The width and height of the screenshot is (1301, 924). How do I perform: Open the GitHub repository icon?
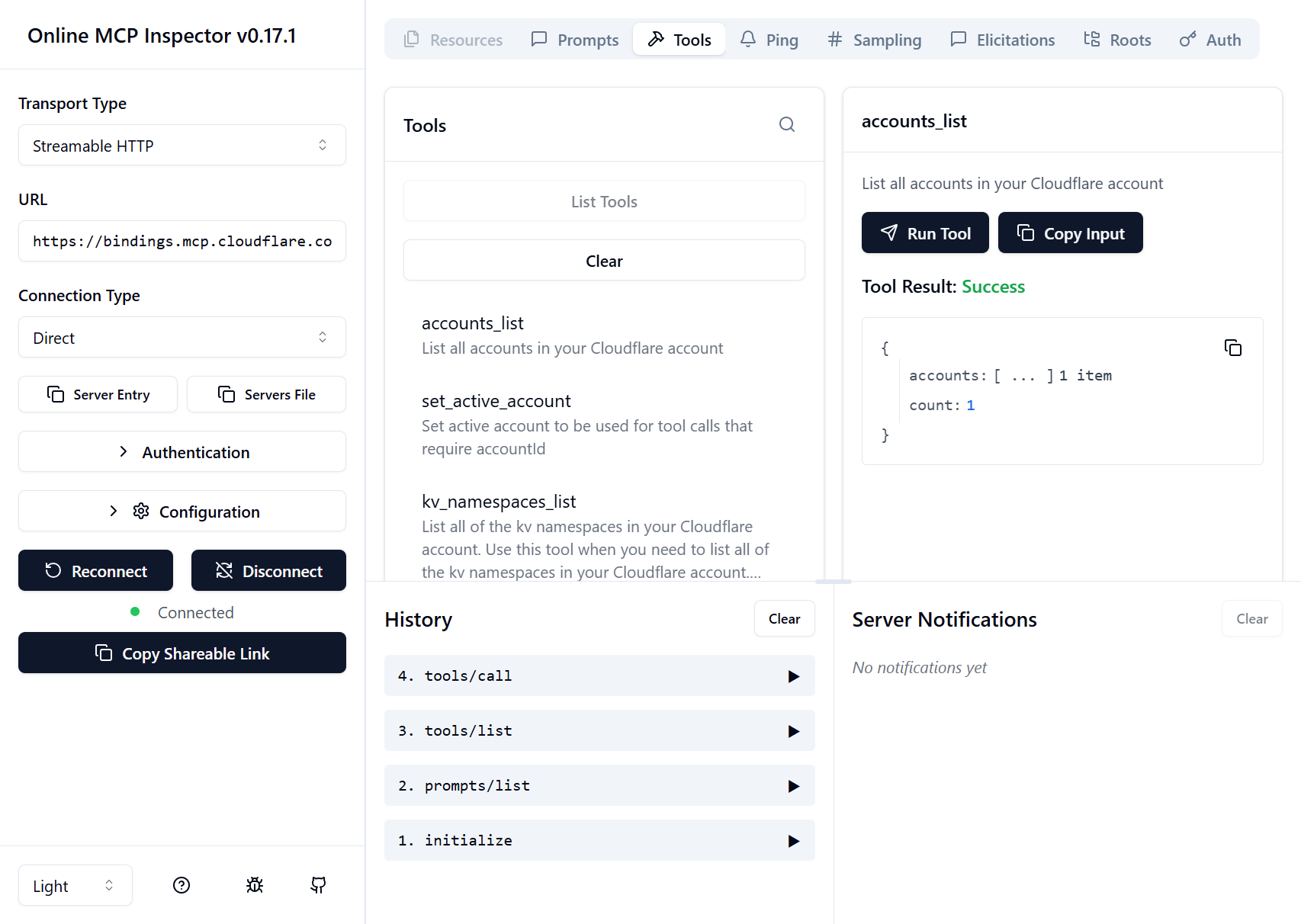point(319,885)
